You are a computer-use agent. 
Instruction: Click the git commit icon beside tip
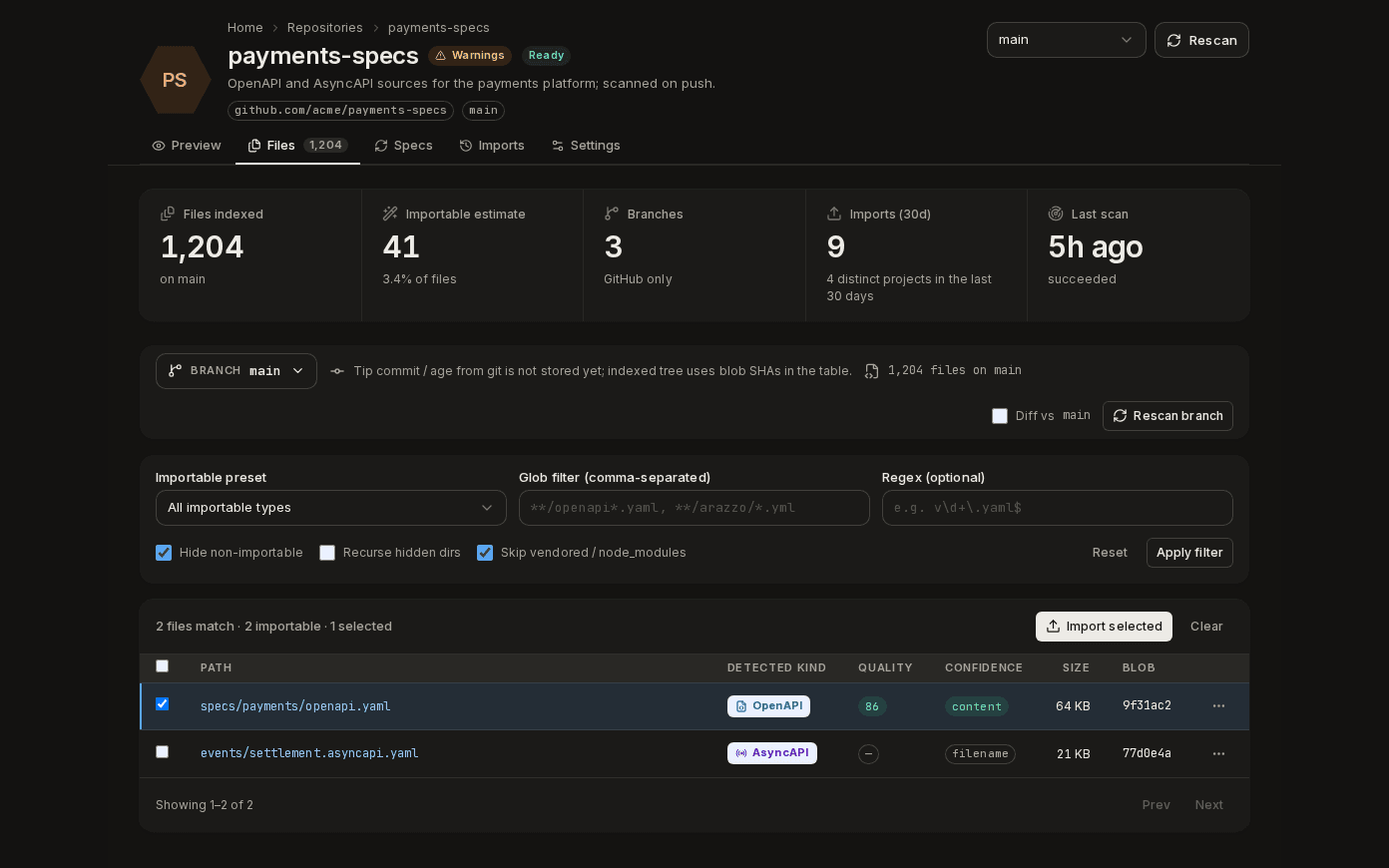coord(337,371)
